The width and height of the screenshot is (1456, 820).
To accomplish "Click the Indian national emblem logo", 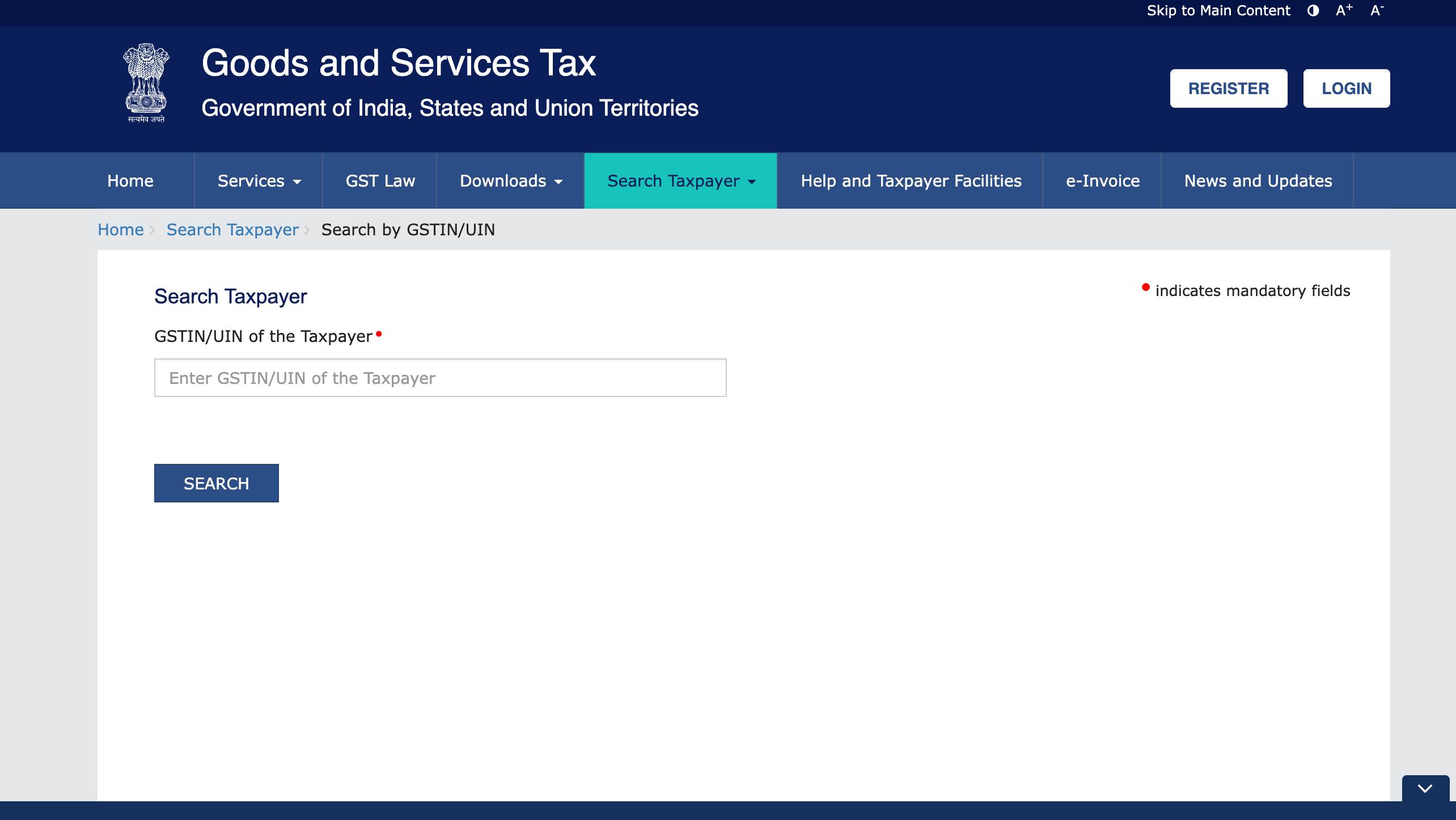I will [146, 83].
